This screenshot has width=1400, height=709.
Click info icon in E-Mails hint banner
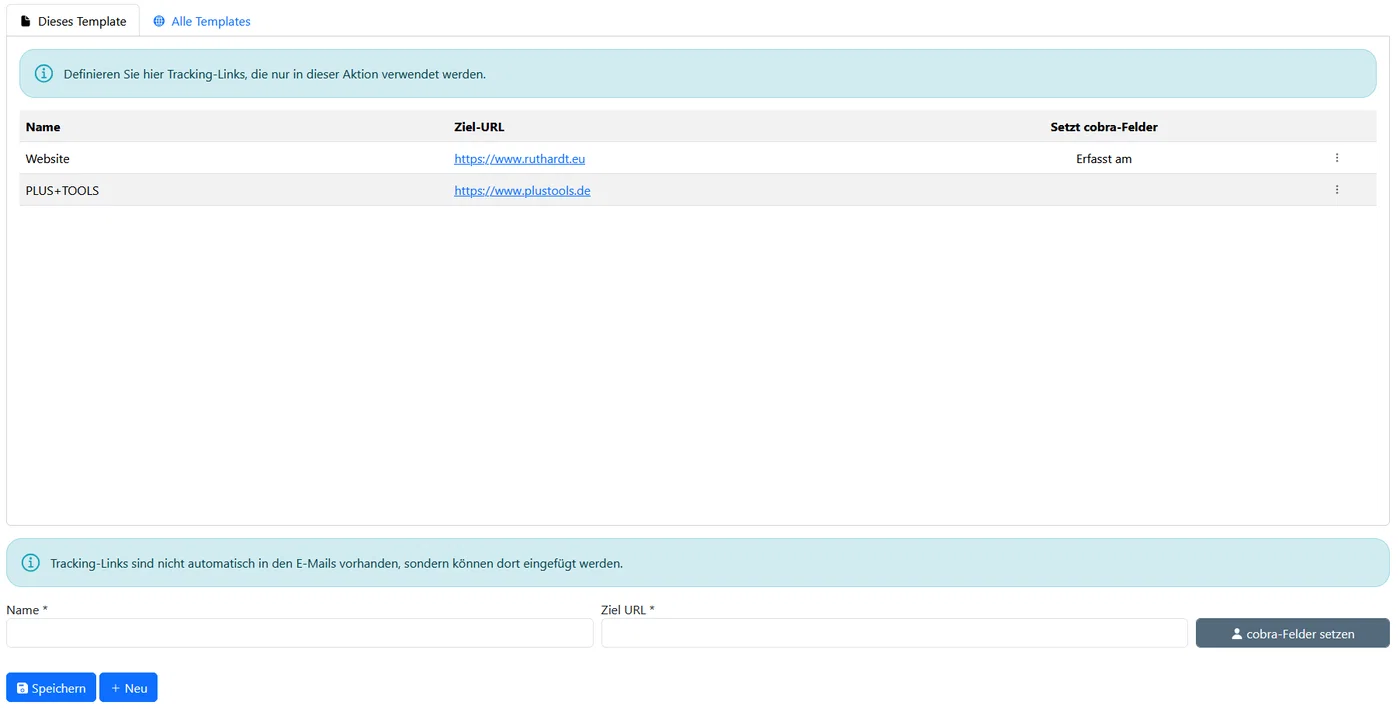tap(31, 563)
